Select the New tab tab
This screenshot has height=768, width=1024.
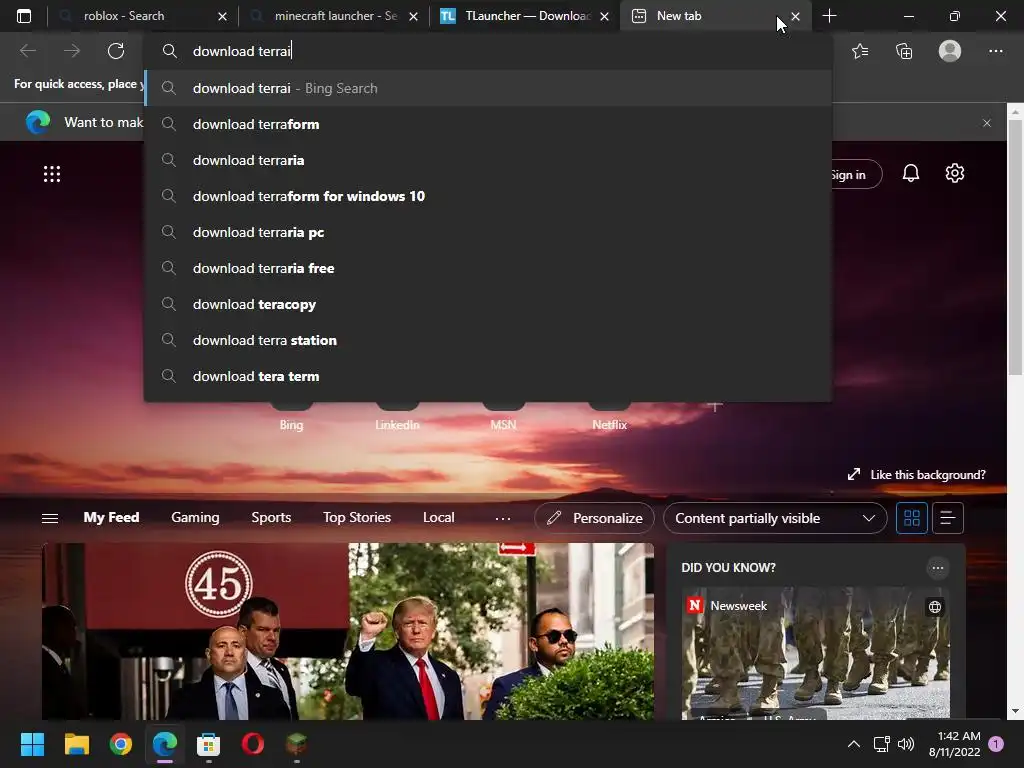(715, 16)
